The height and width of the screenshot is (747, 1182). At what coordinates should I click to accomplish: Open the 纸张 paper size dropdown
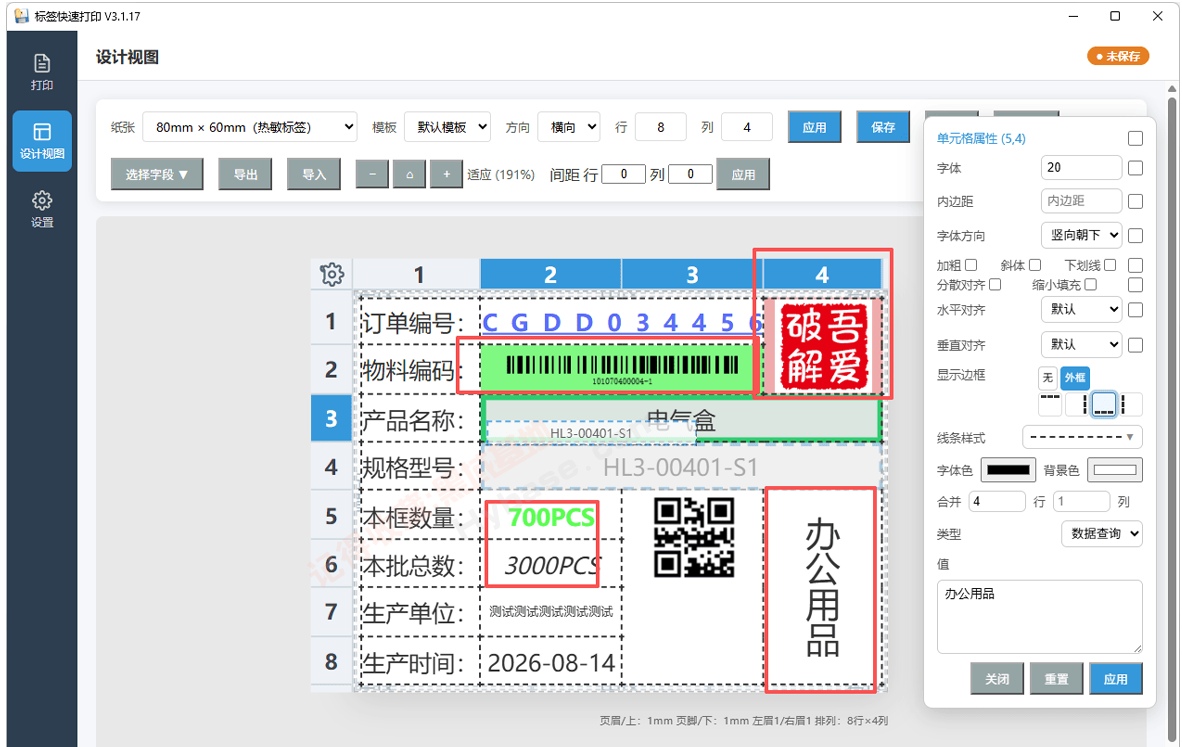pos(249,127)
